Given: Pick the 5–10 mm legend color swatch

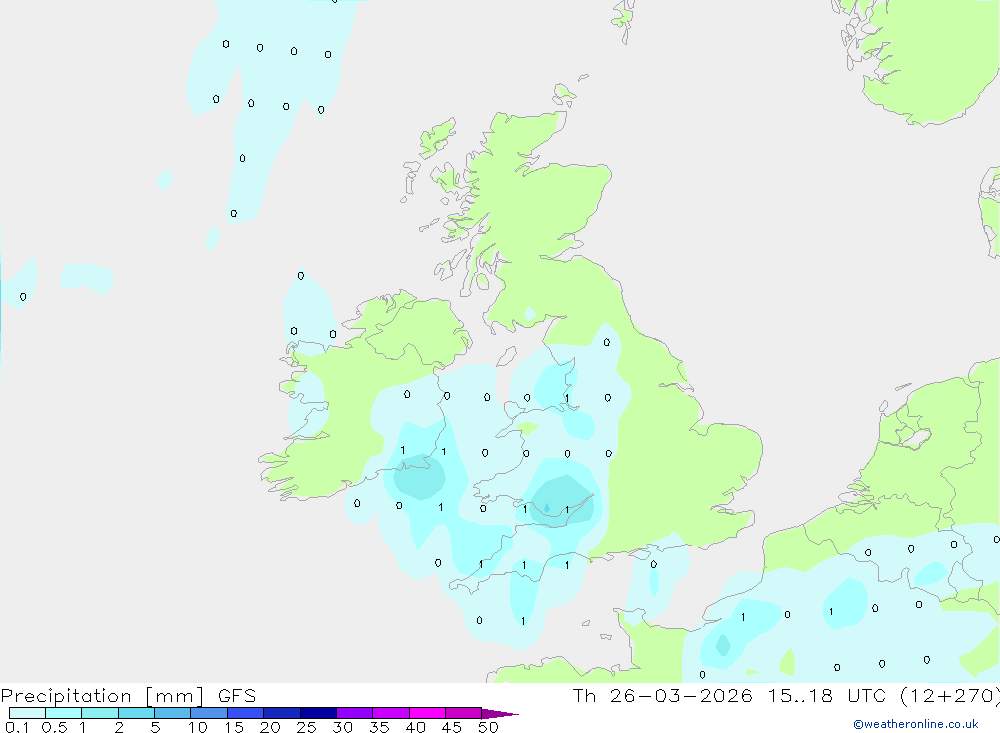Looking at the screenshot, I should coord(173,713).
